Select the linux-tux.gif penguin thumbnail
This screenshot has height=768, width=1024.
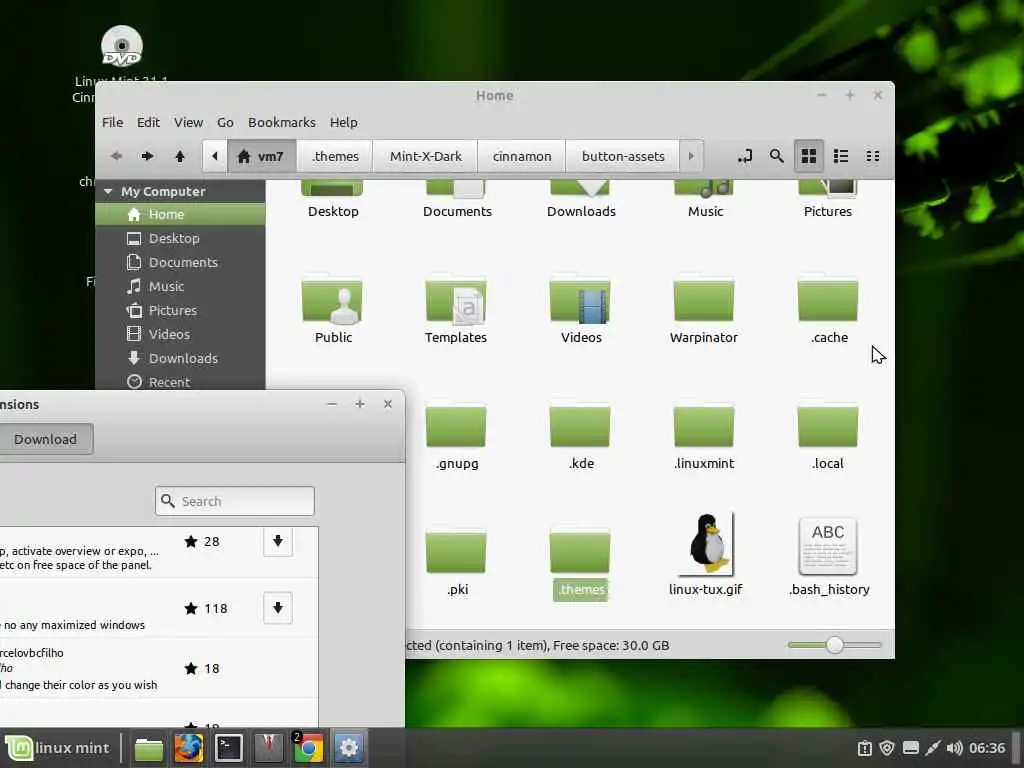tap(706, 544)
